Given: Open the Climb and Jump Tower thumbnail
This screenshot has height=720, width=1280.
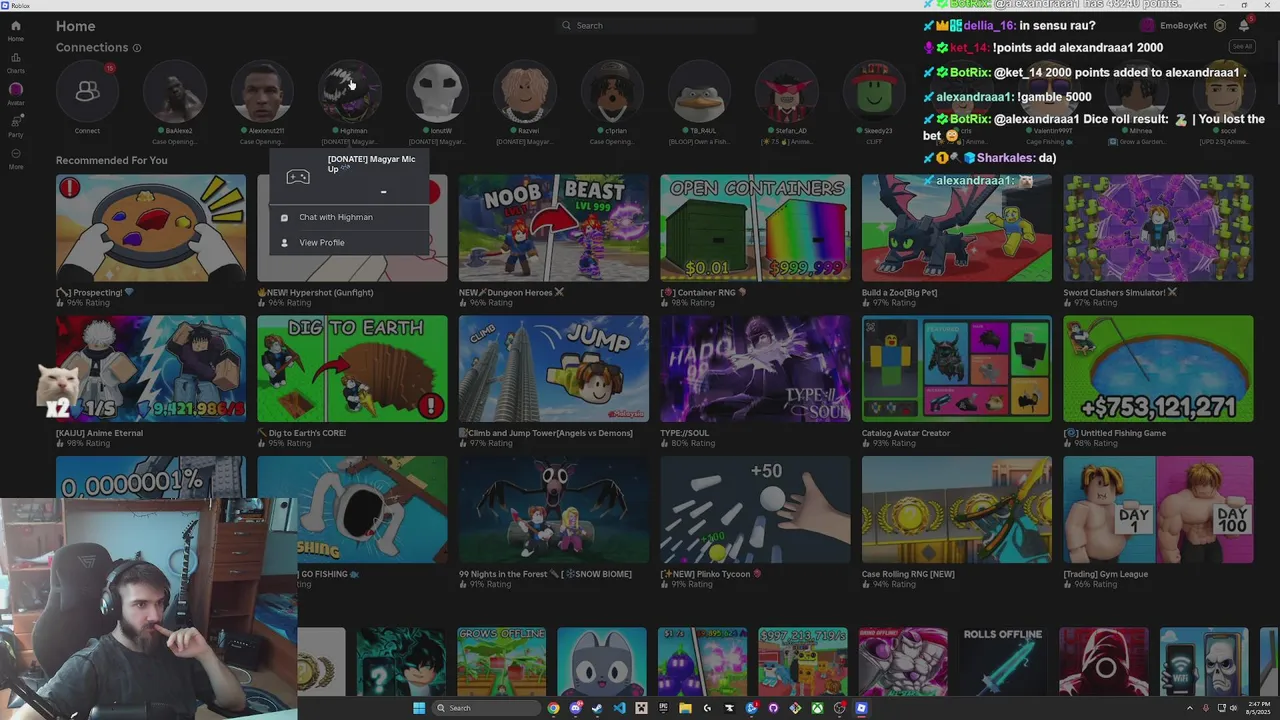Looking at the screenshot, I should [x=554, y=369].
